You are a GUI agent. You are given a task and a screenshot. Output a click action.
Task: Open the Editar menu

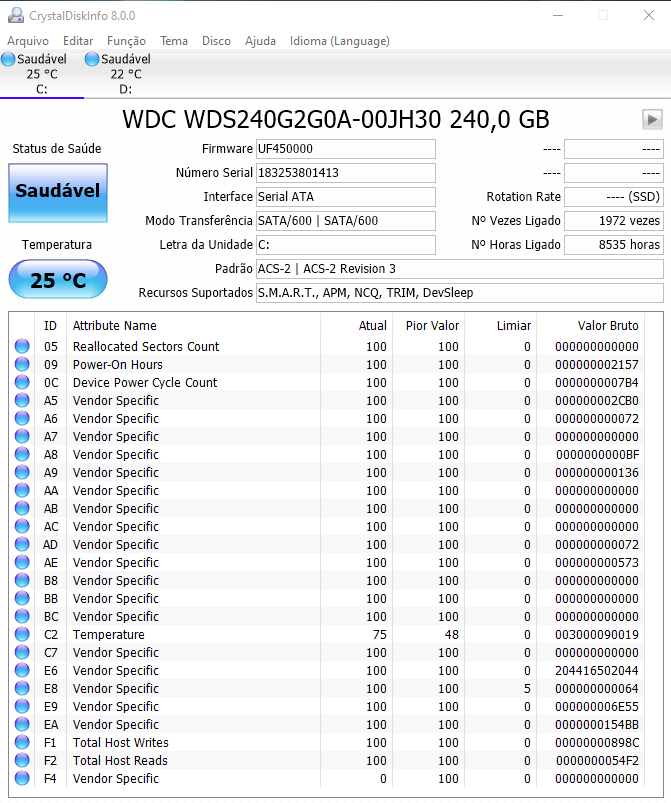coord(78,41)
